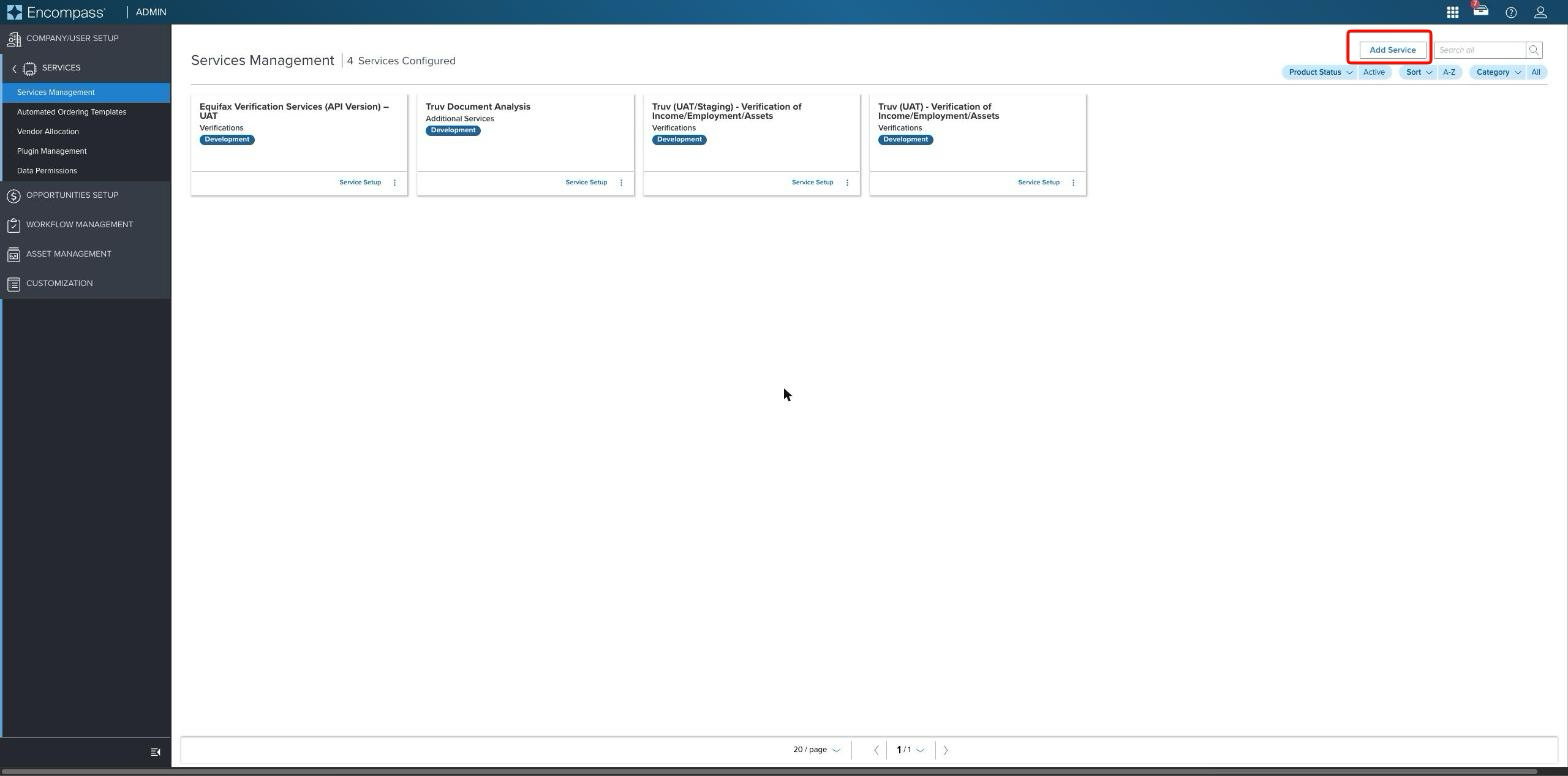Go to next page arrow
The image size is (1568, 776).
click(946, 750)
